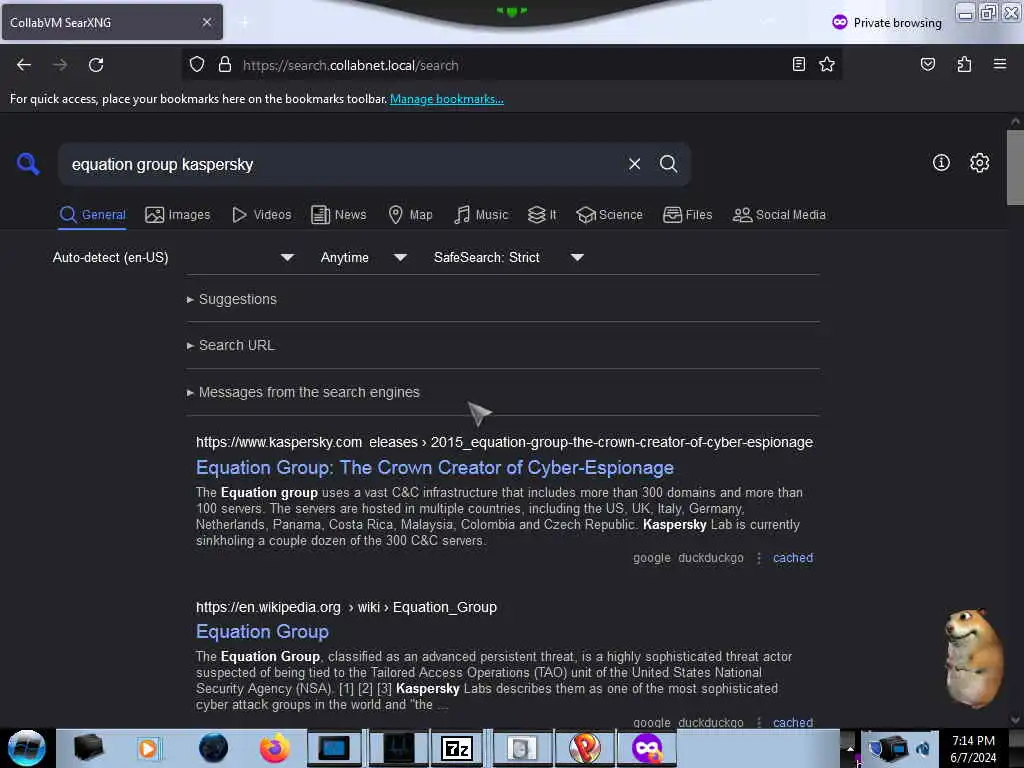Click the Windows Start orb

pos(27,748)
